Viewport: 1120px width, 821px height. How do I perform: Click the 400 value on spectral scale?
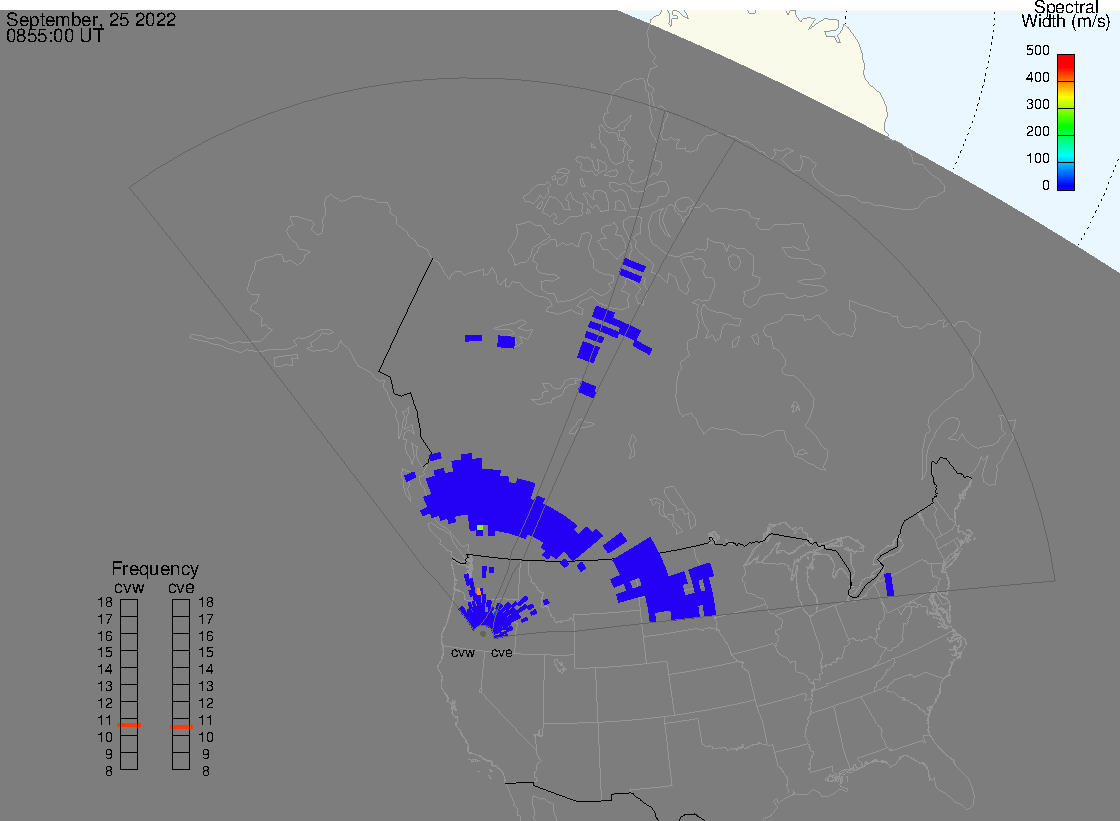[1037, 77]
